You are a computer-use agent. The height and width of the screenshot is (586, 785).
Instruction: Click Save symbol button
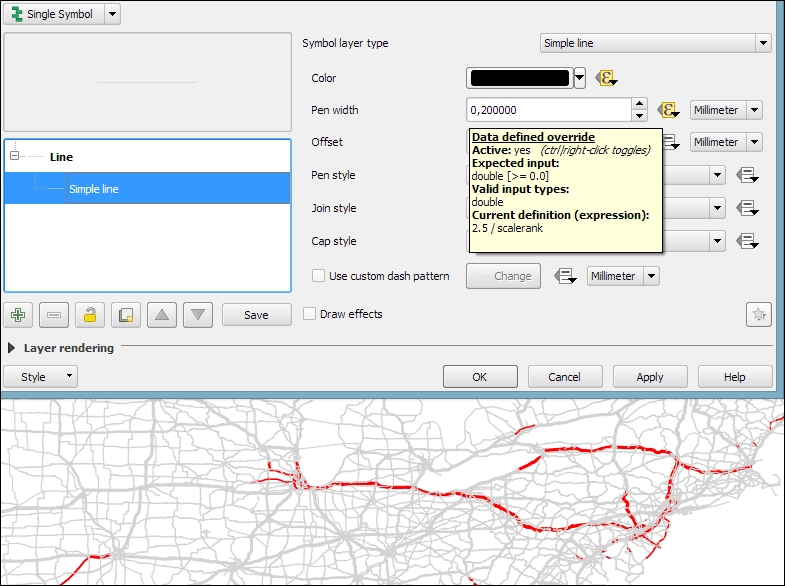tap(256, 315)
